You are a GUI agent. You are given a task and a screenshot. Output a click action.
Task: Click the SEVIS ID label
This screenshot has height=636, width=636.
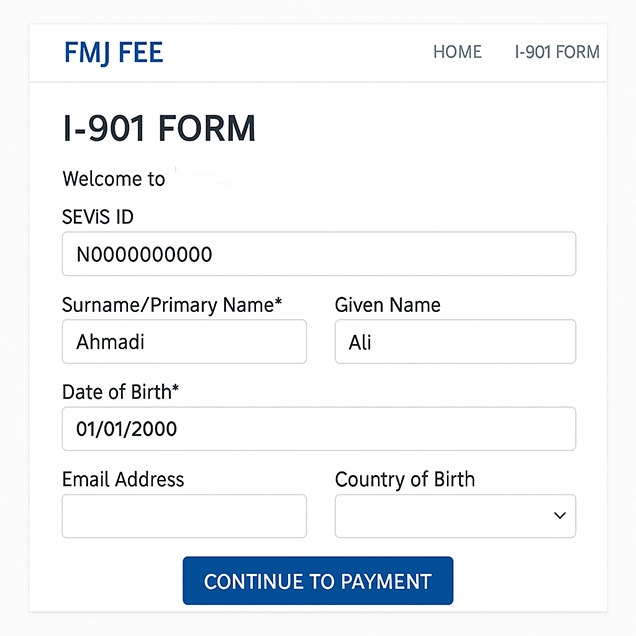[98, 217]
